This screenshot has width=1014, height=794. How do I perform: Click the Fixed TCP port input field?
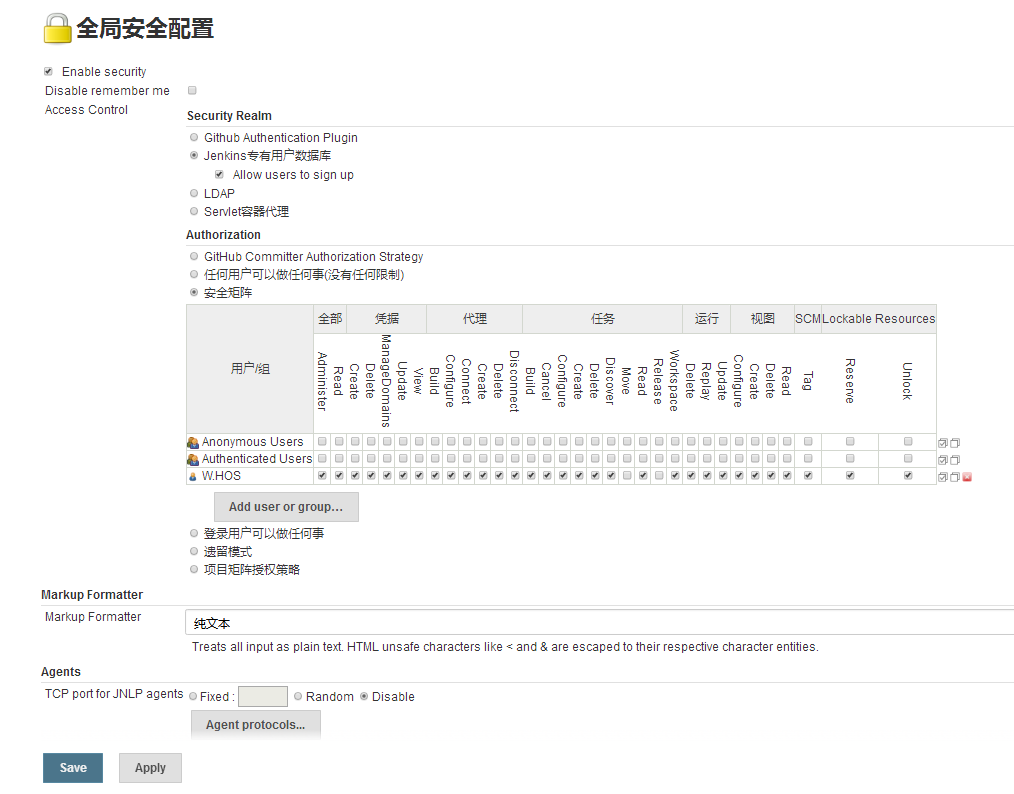(x=262, y=696)
